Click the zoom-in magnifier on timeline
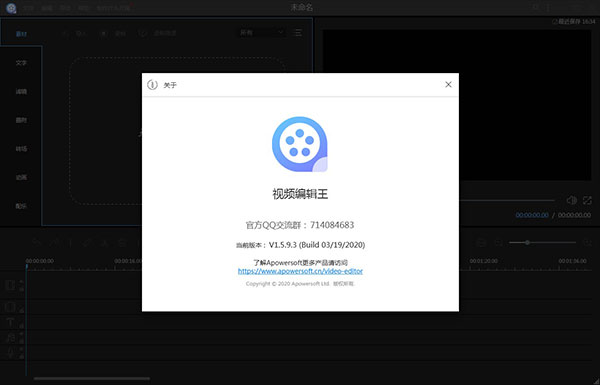 pos(587,243)
